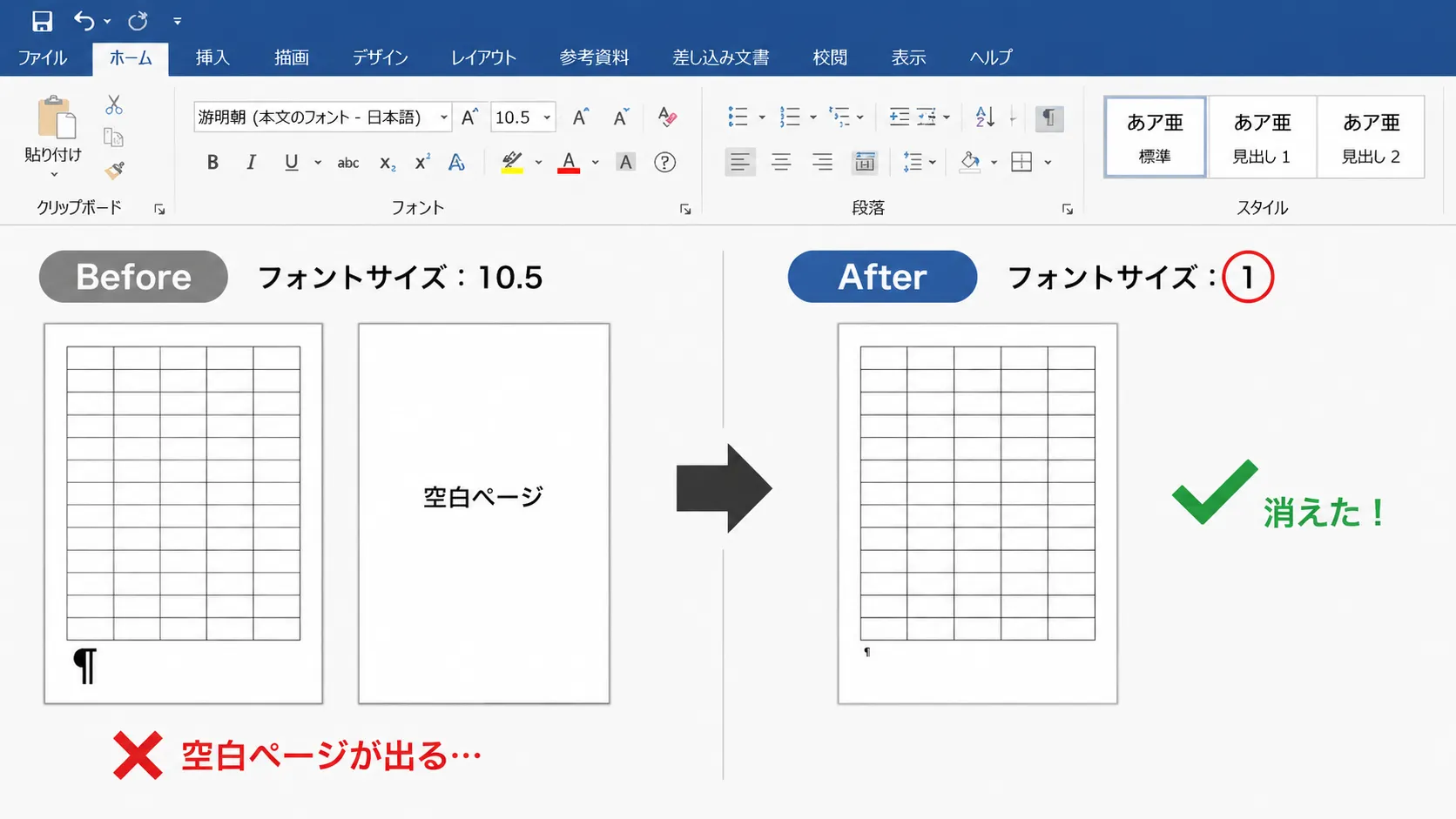
Task: Expand the font name dropdown arrow
Action: [444, 117]
